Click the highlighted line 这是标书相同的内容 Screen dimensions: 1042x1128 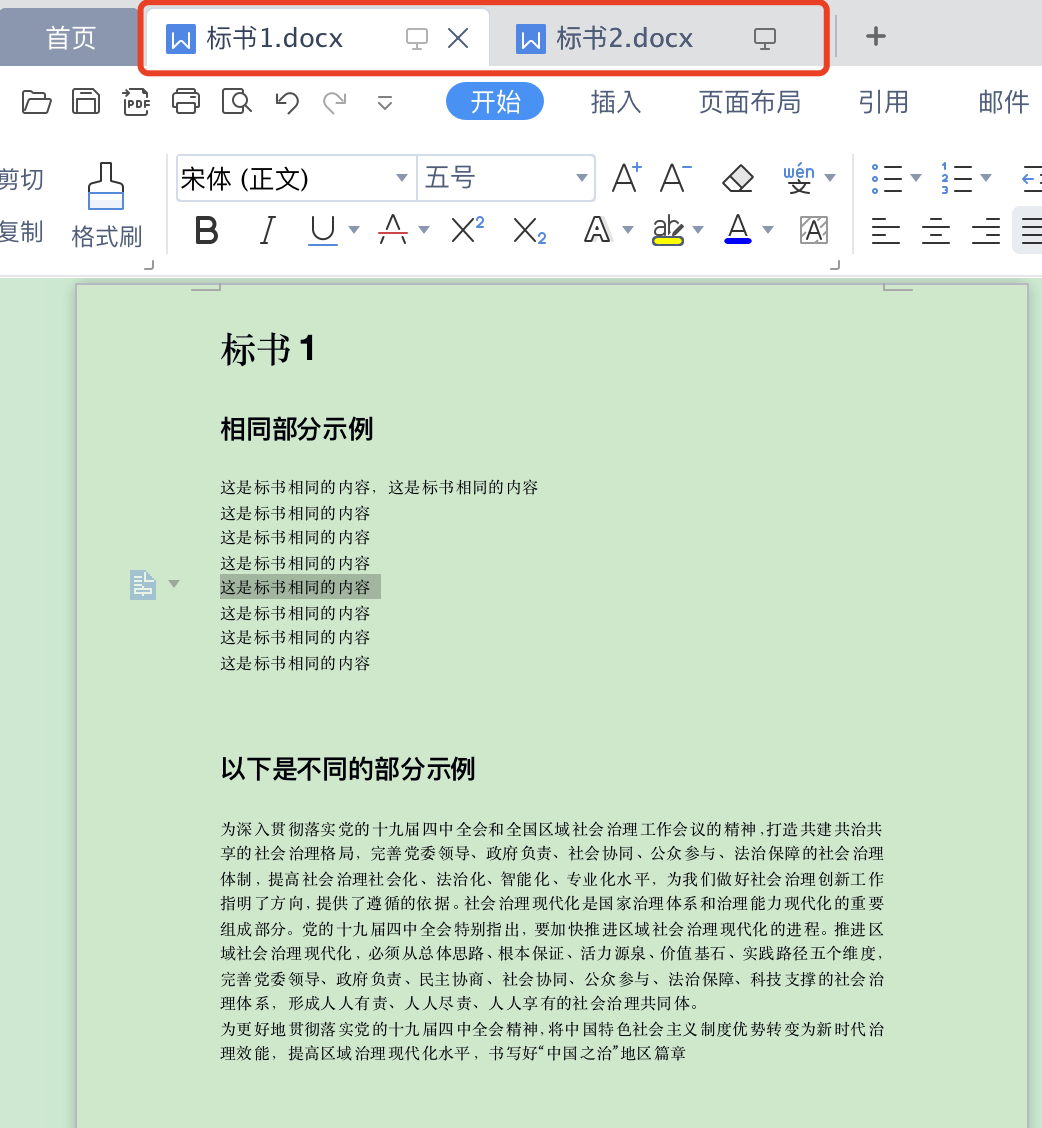click(295, 587)
